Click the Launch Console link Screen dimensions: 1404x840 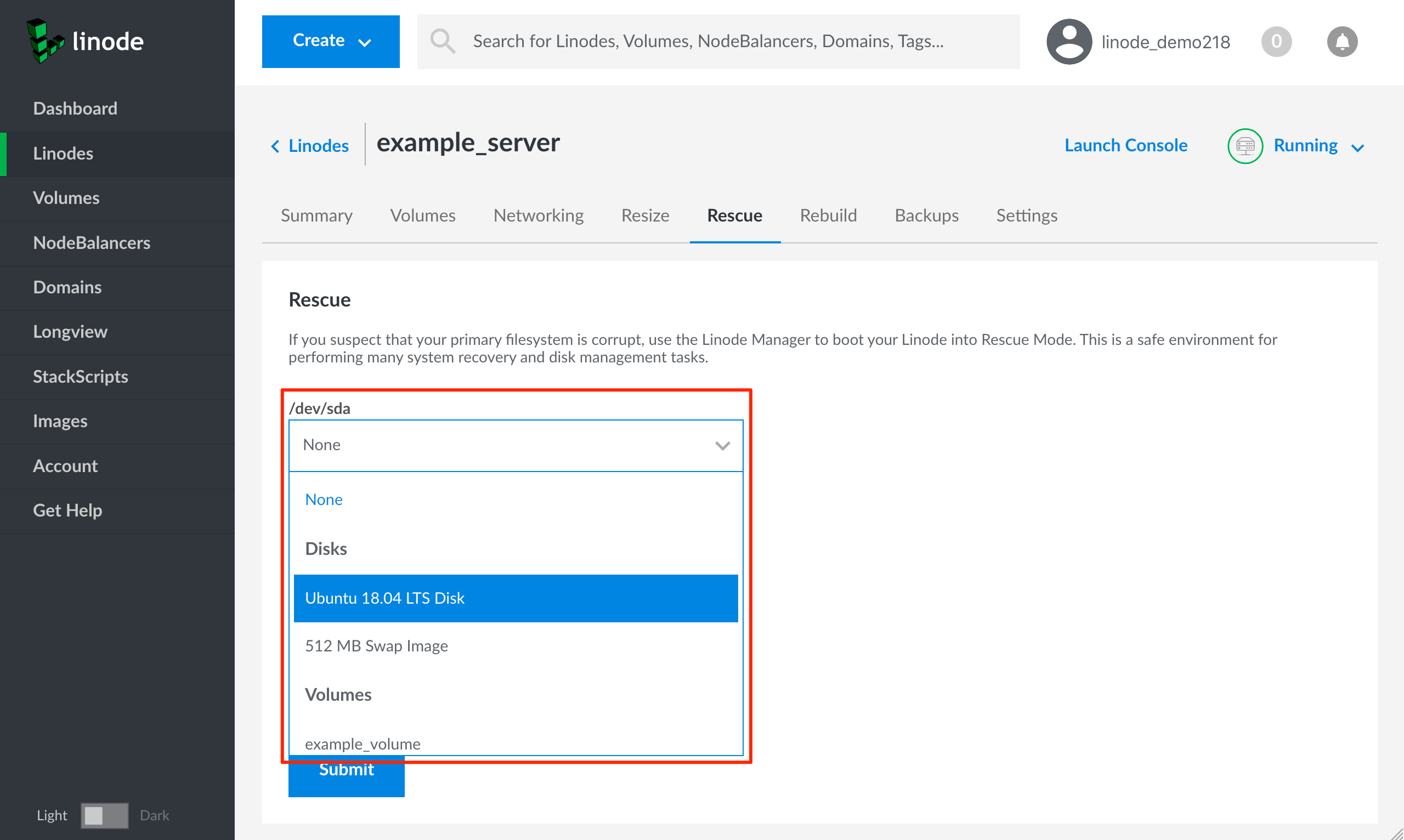[1125, 145]
